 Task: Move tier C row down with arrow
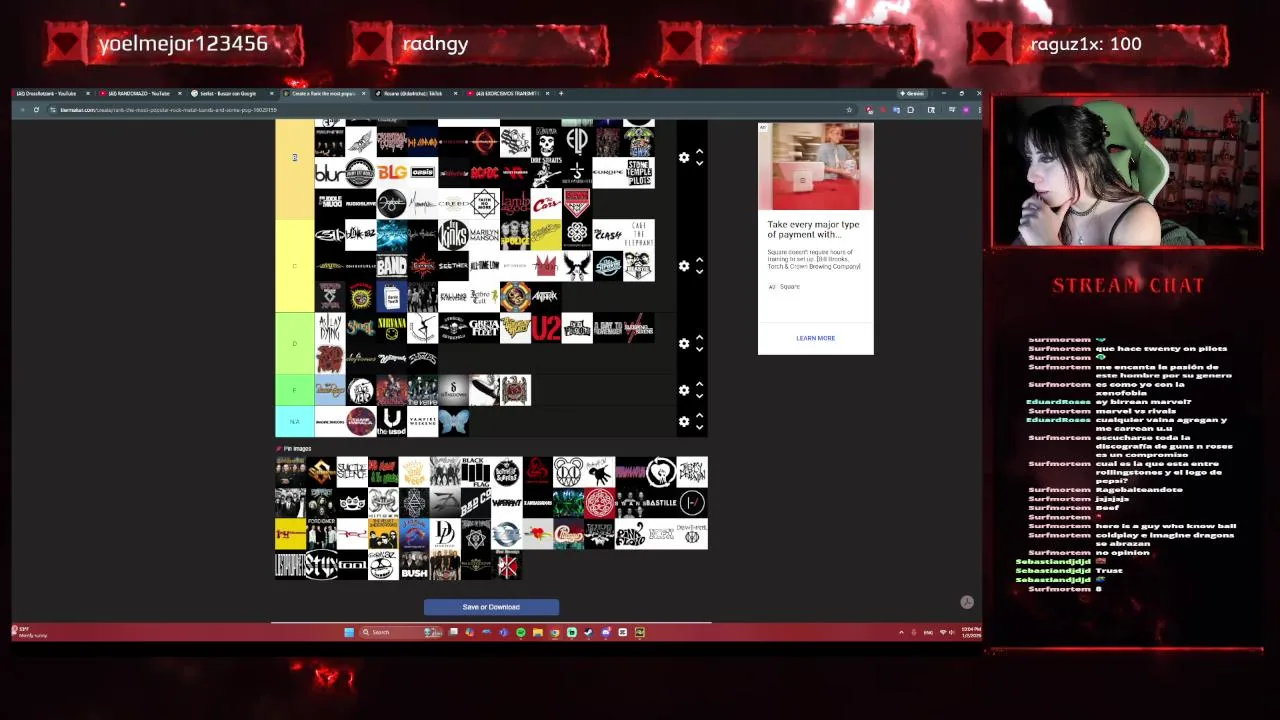(699, 272)
